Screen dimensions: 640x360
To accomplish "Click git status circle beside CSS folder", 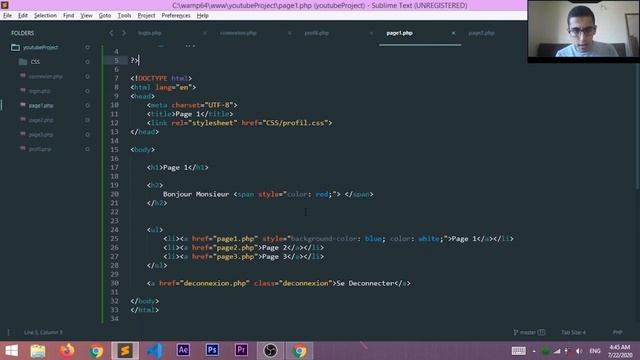I will point(87,62).
